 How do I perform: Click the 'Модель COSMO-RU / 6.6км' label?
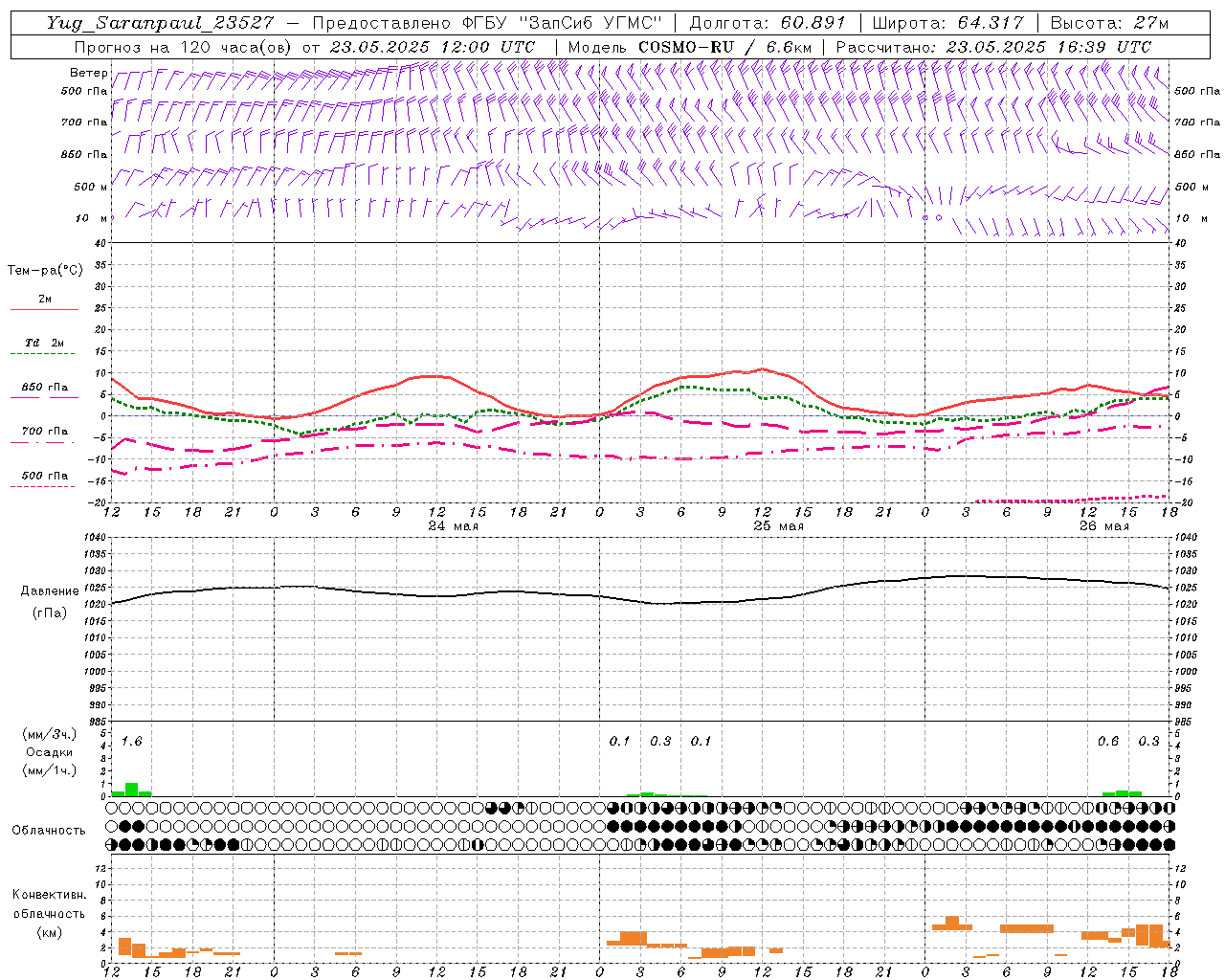pos(689,47)
